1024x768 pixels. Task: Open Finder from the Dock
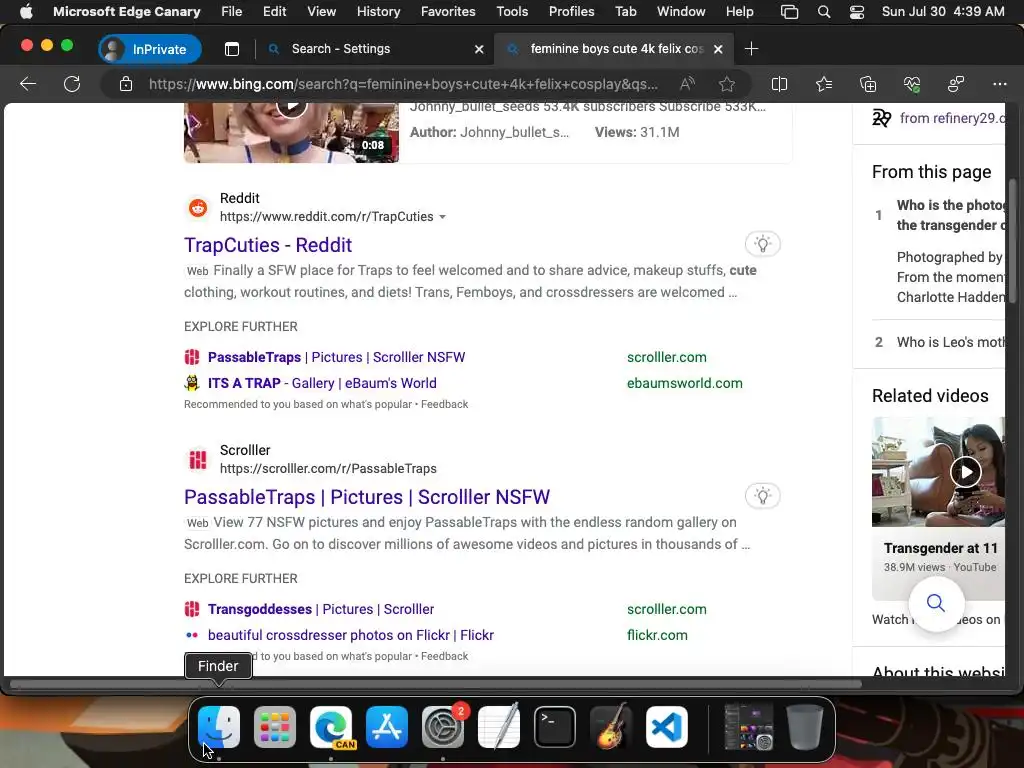(x=219, y=727)
